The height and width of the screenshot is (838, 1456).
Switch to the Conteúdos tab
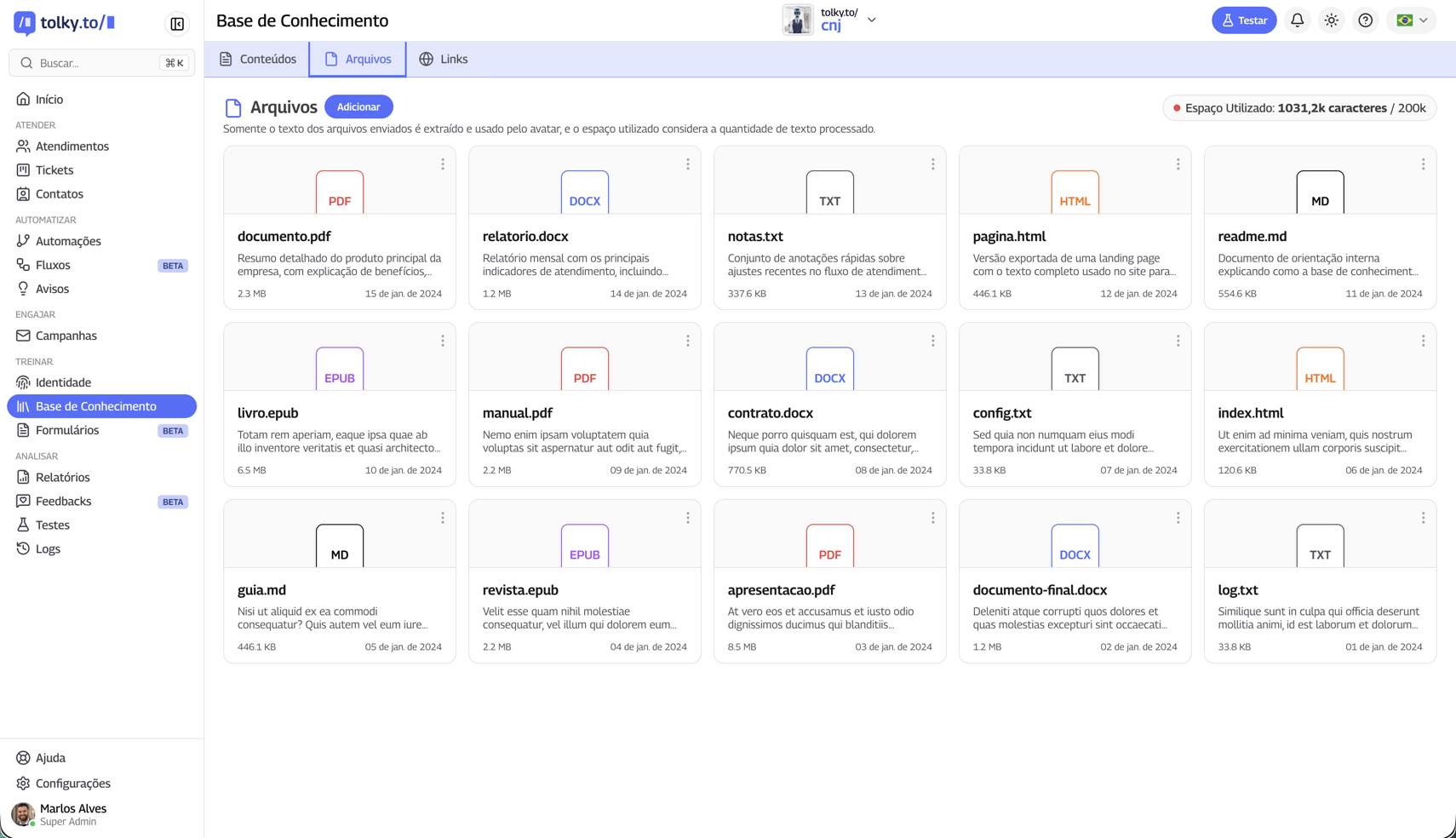pyautogui.click(x=258, y=59)
